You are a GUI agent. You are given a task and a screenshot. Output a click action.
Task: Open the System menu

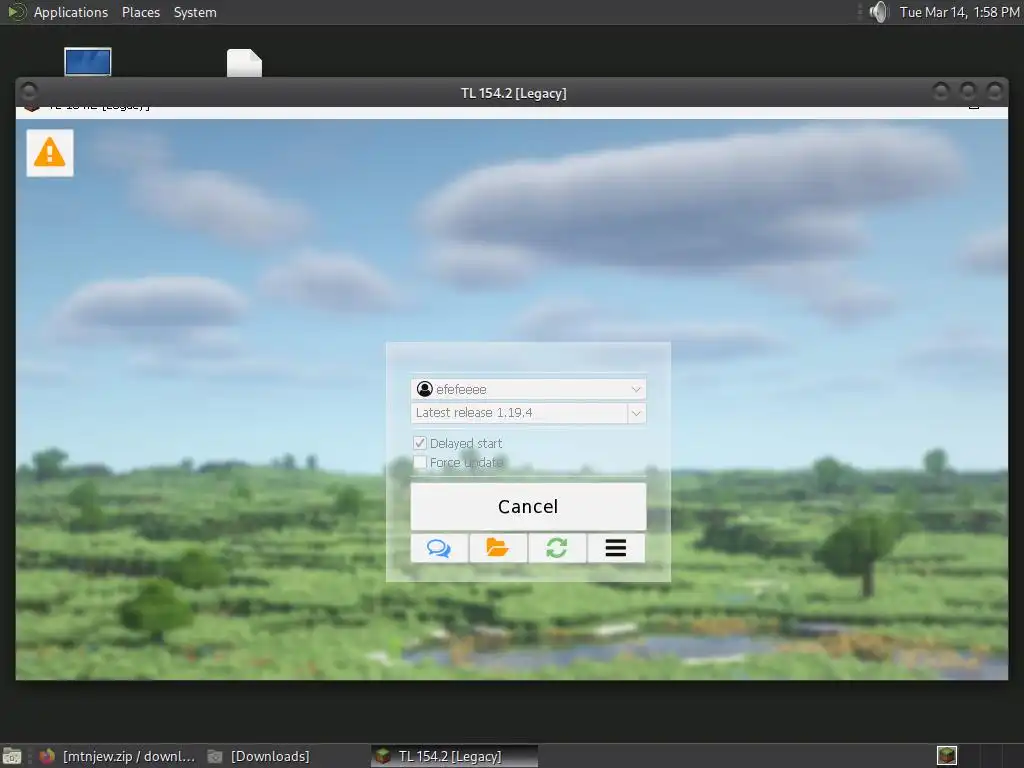195,12
